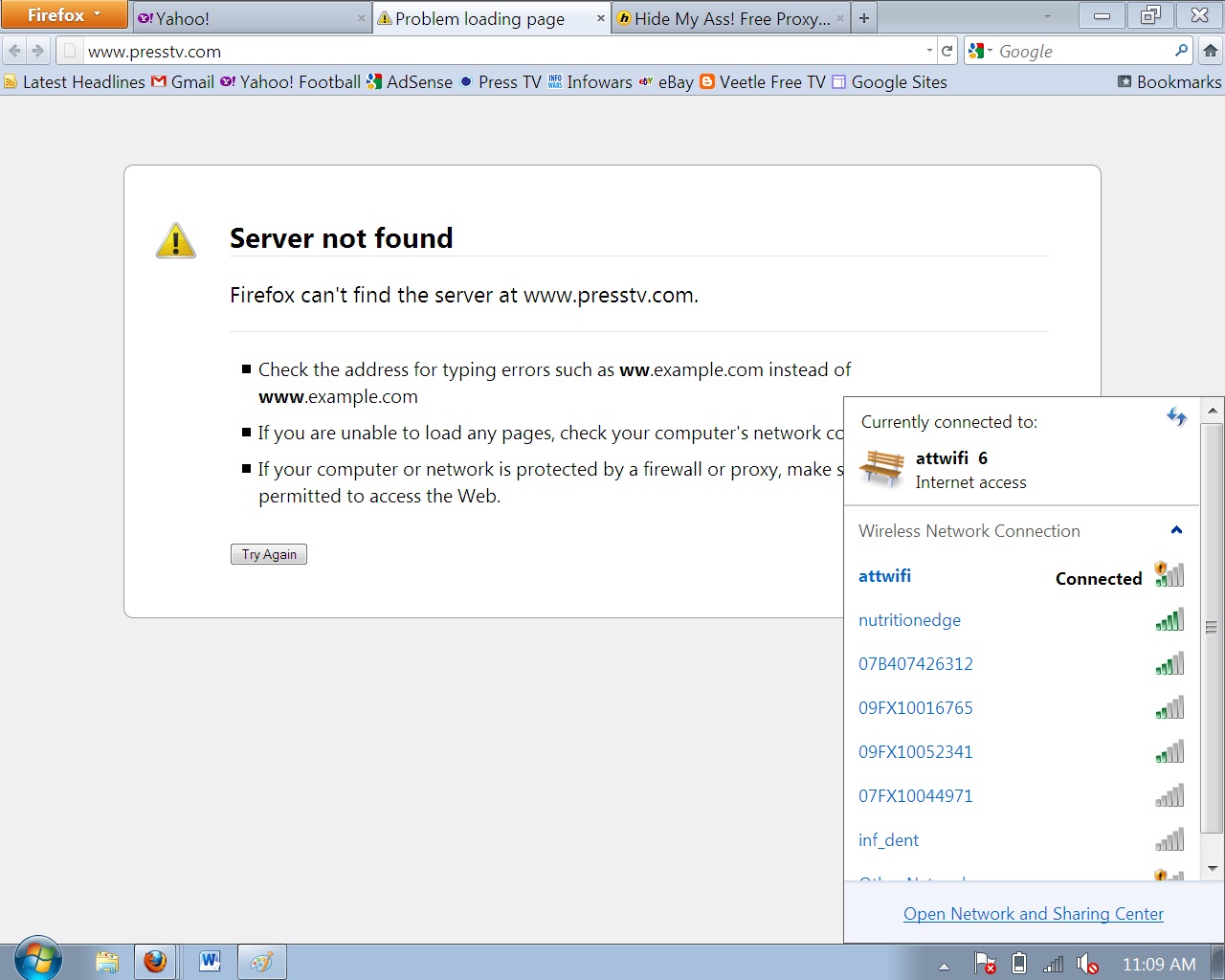The width and height of the screenshot is (1225, 980).
Task: Go back one page
Action: (x=14, y=51)
